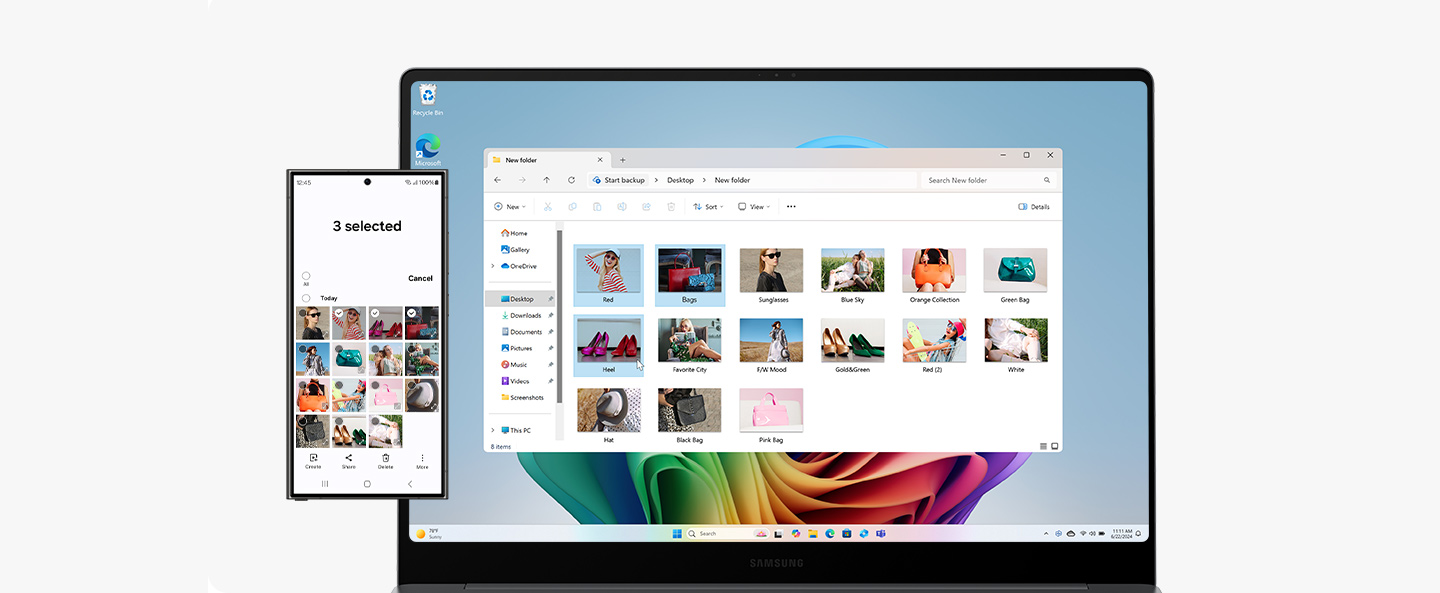Toggle the Today selection circle on phone
The height and width of the screenshot is (593, 1440).
[306, 298]
